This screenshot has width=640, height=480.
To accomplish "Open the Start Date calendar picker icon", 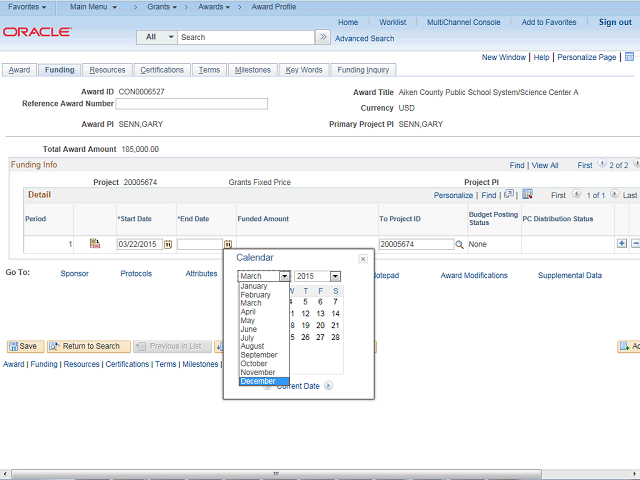I will pos(168,244).
